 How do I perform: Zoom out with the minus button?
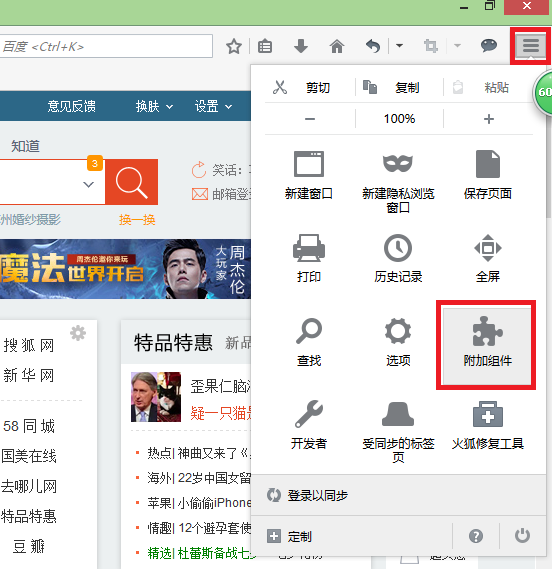tap(310, 119)
